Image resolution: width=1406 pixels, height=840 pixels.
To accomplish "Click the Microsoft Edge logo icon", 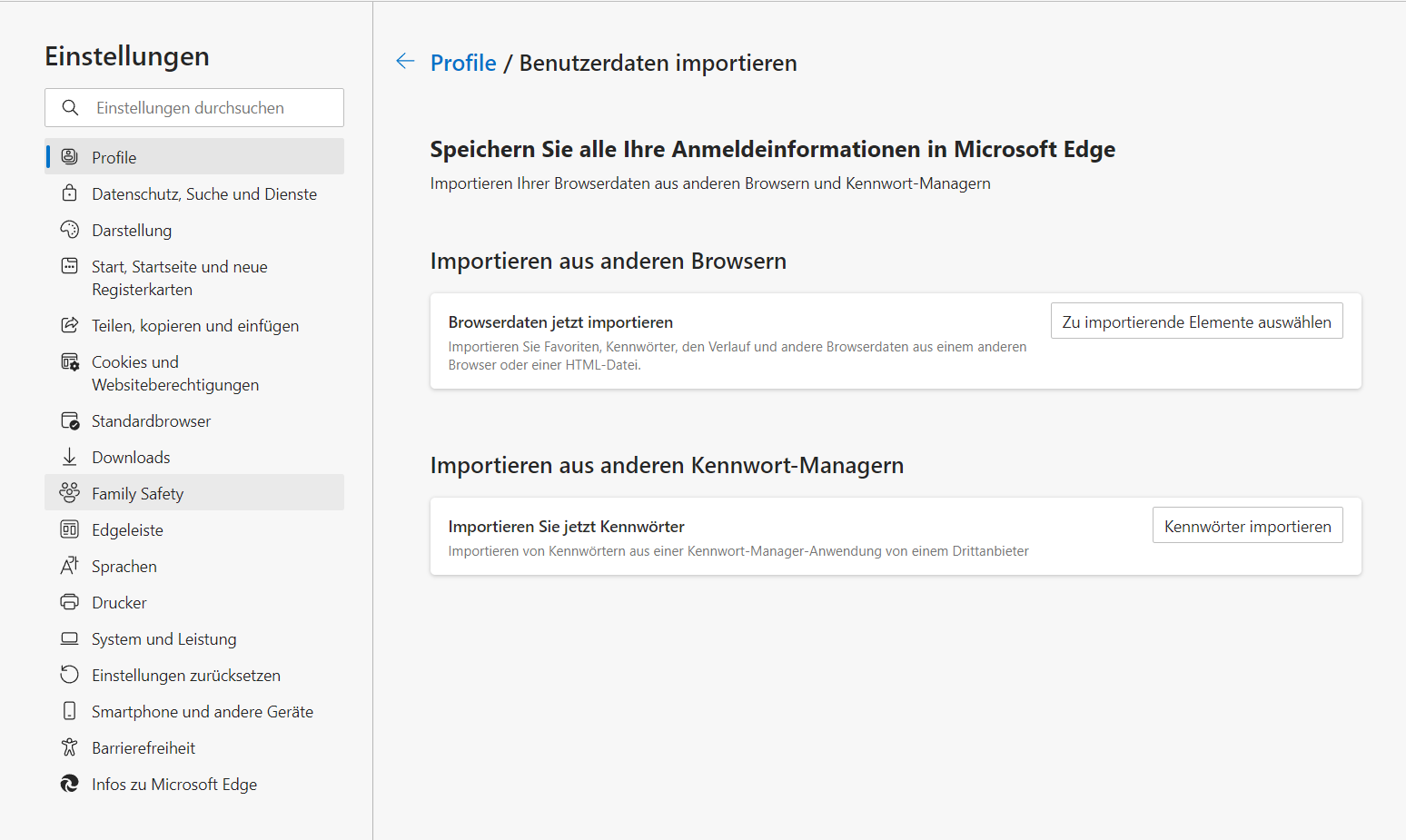I will (69, 784).
